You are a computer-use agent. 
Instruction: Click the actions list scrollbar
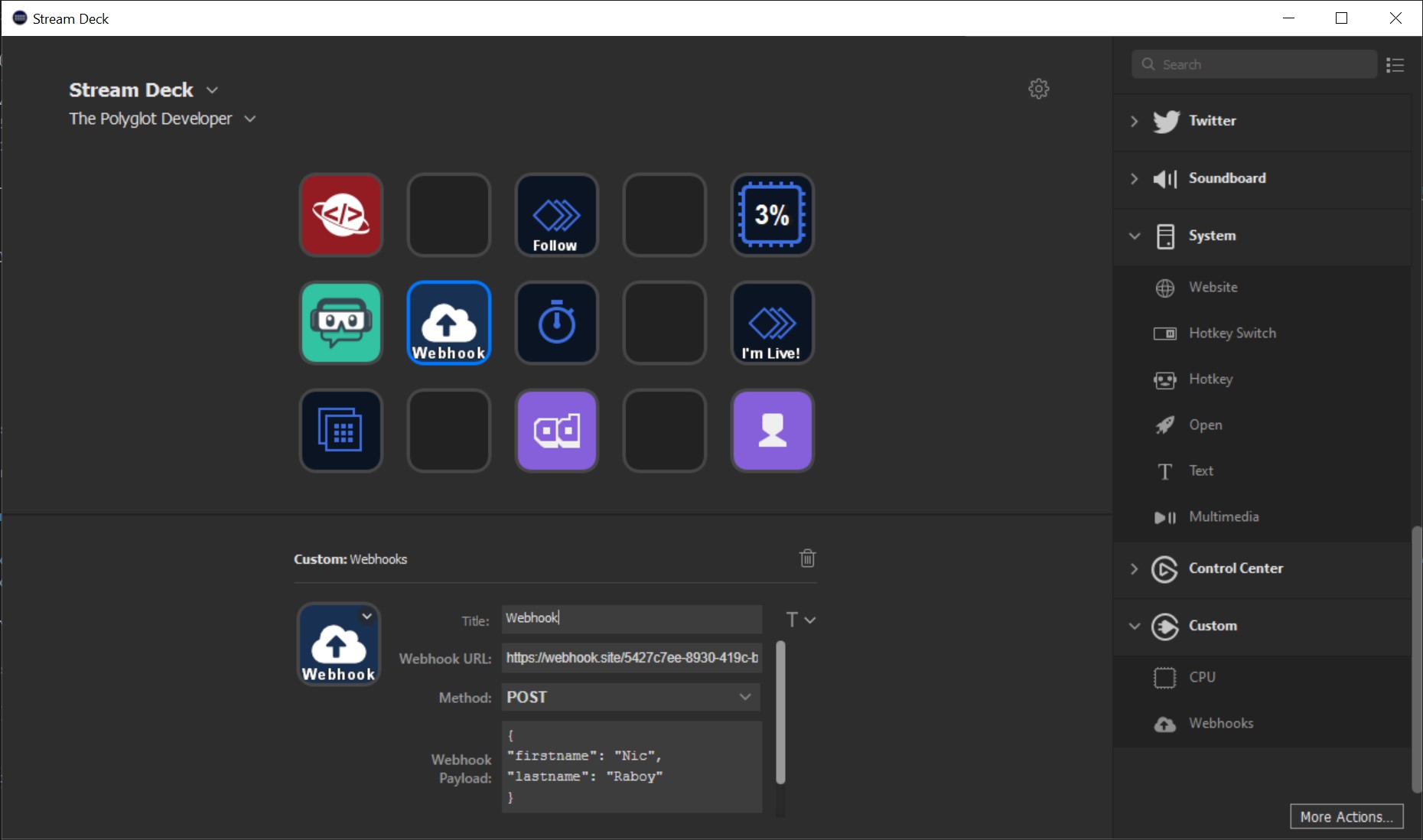point(1417,659)
